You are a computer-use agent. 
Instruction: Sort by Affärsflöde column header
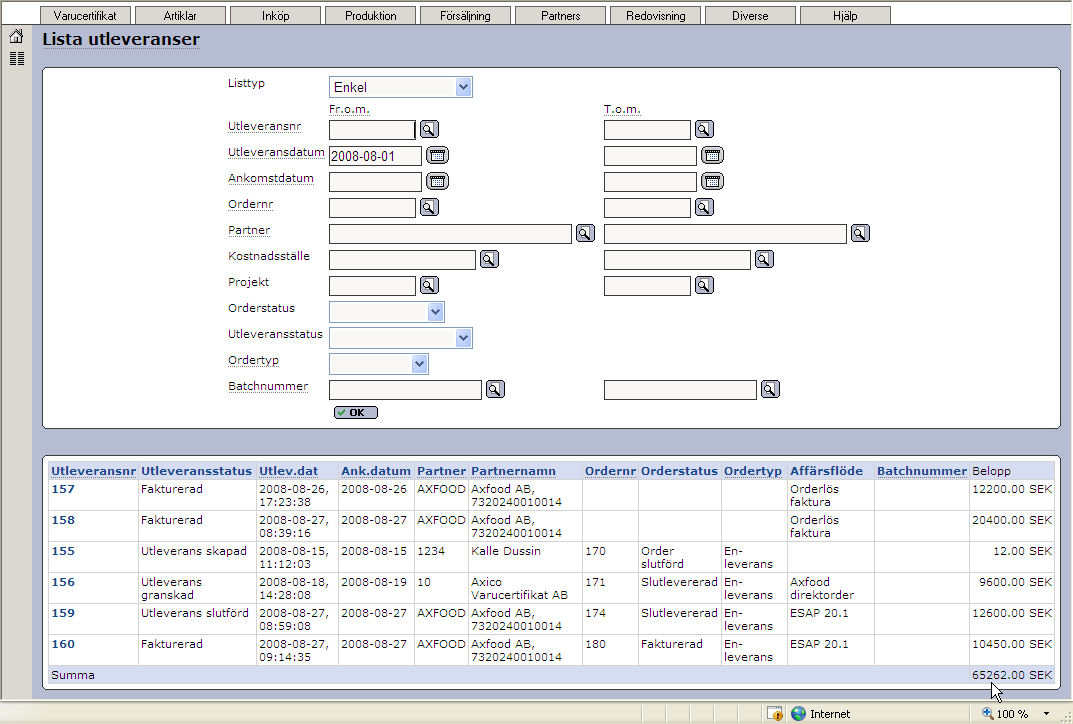(827, 471)
